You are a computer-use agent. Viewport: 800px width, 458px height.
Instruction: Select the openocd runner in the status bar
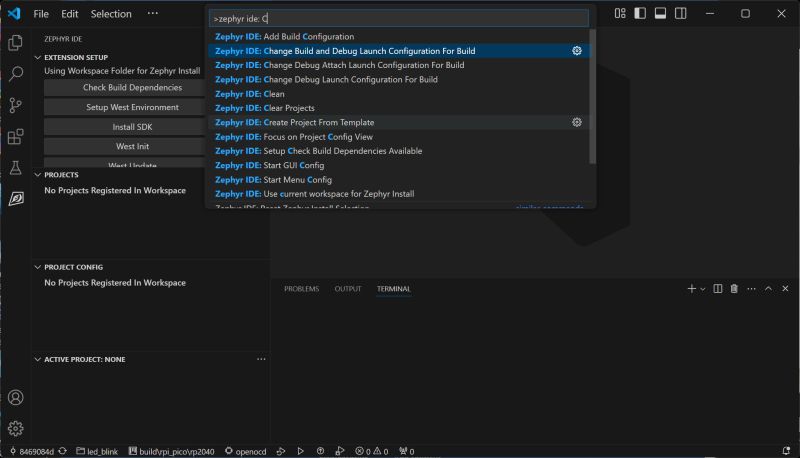245,451
